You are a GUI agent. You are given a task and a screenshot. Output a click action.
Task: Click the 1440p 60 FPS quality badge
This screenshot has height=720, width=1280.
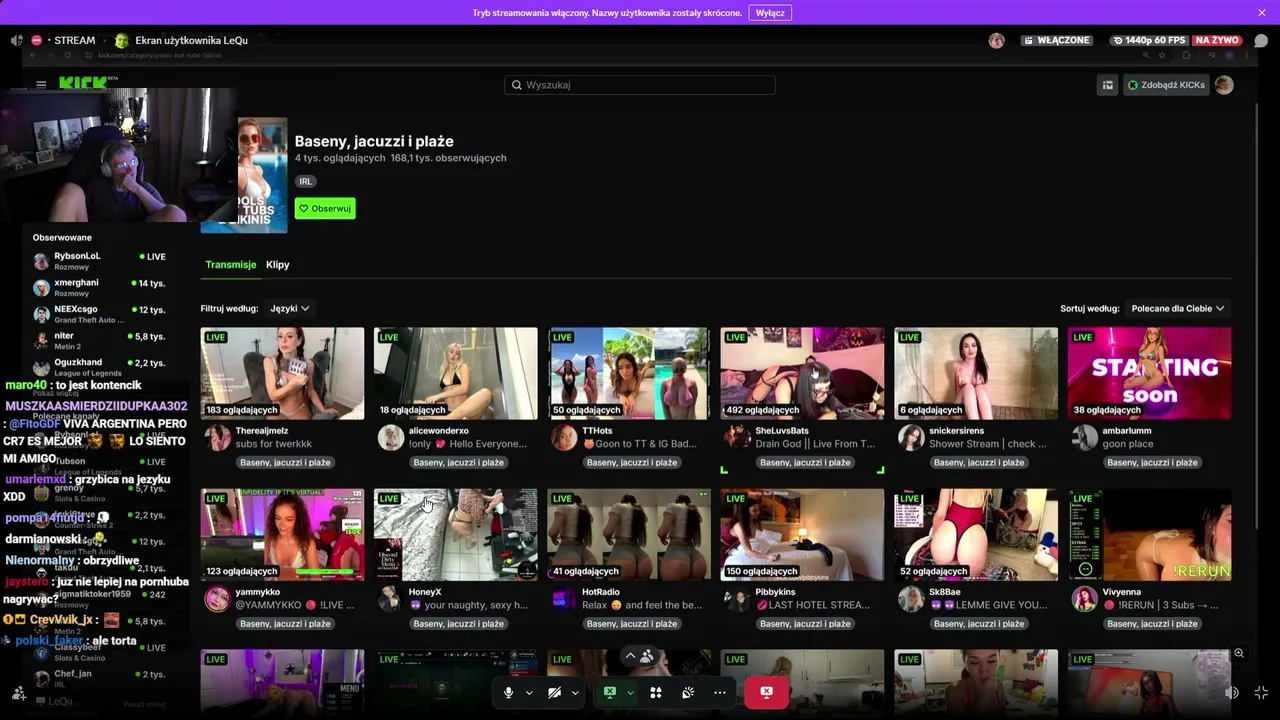point(1149,41)
